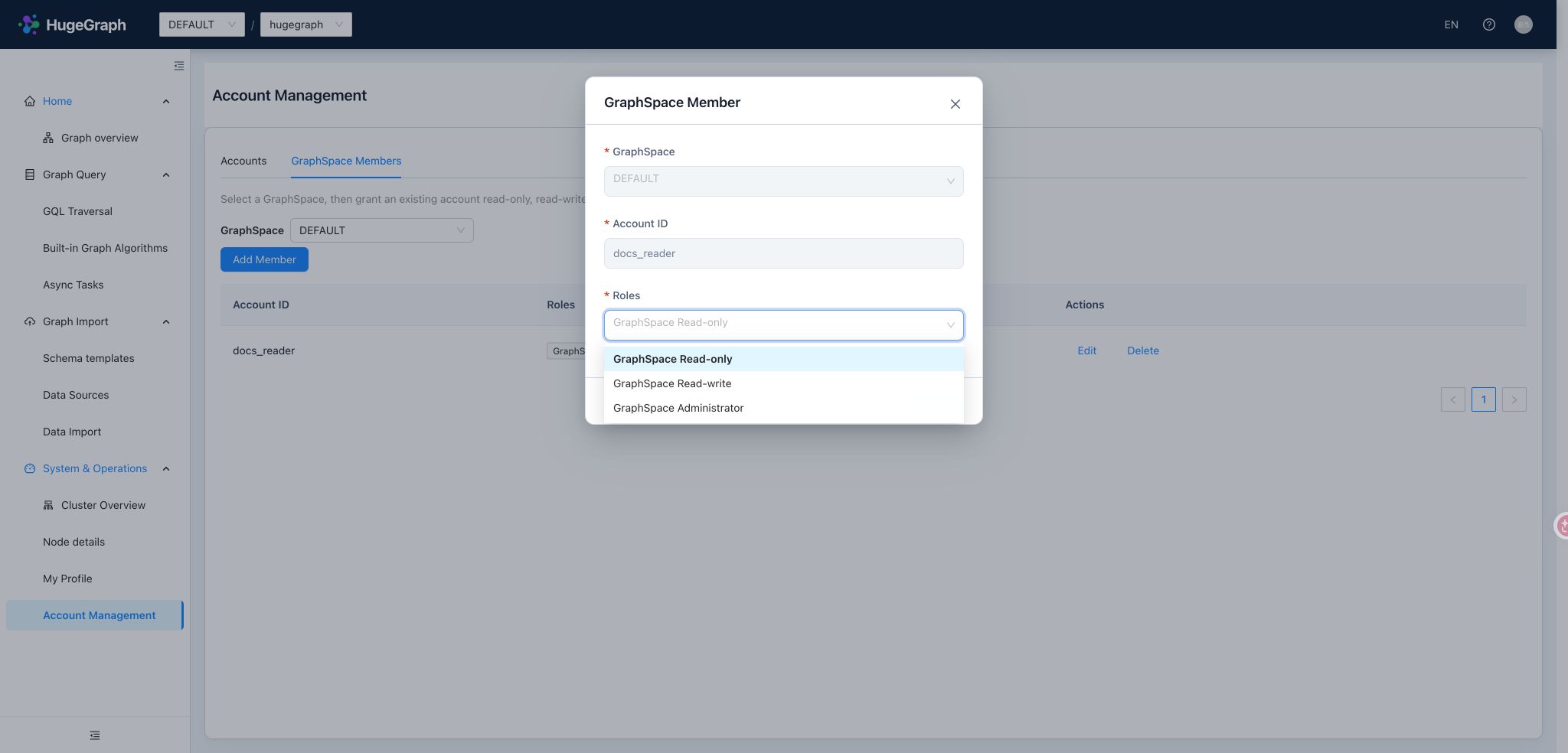Open Data Sources page
The width and height of the screenshot is (1568, 753).
point(76,395)
